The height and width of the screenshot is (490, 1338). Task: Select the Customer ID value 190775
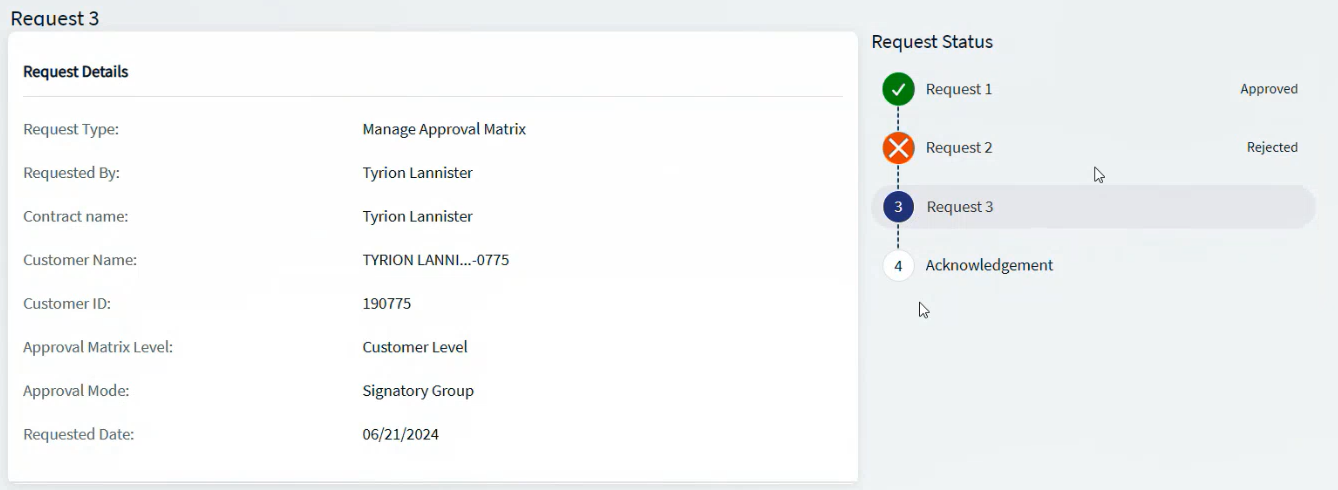387,304
